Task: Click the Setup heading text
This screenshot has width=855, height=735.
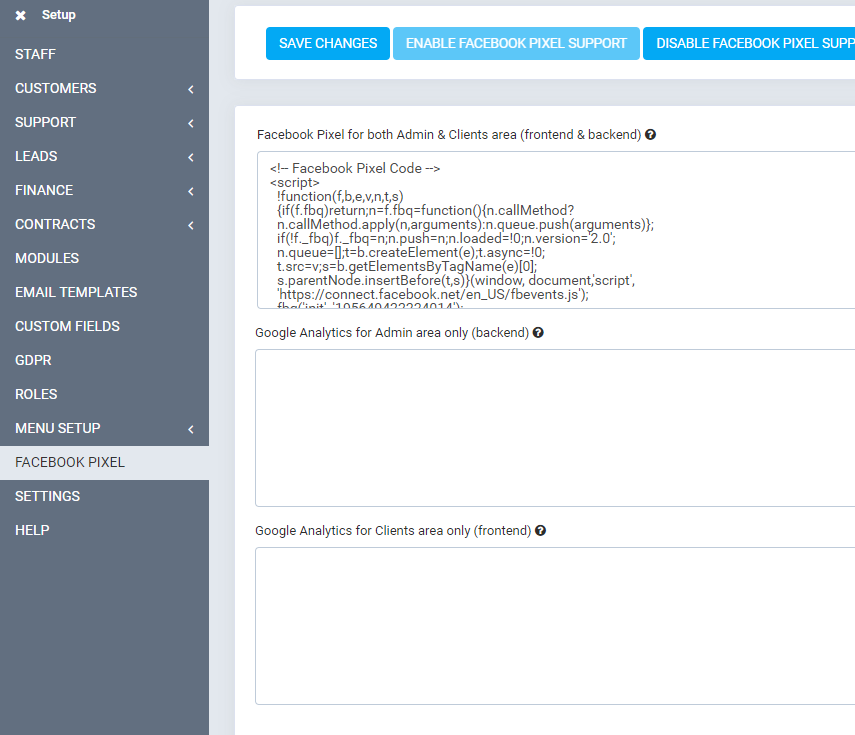Action: click(x=58, y=15)
